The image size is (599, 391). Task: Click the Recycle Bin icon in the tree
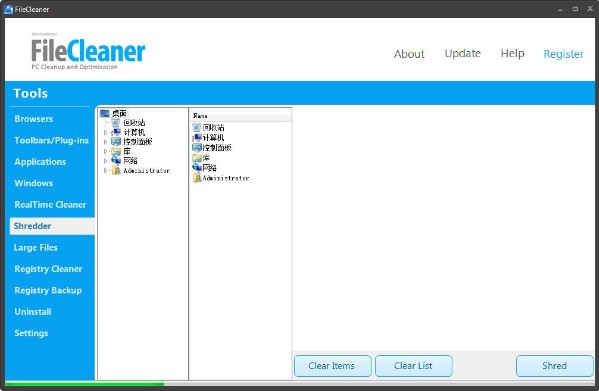(x=116, y=123)
